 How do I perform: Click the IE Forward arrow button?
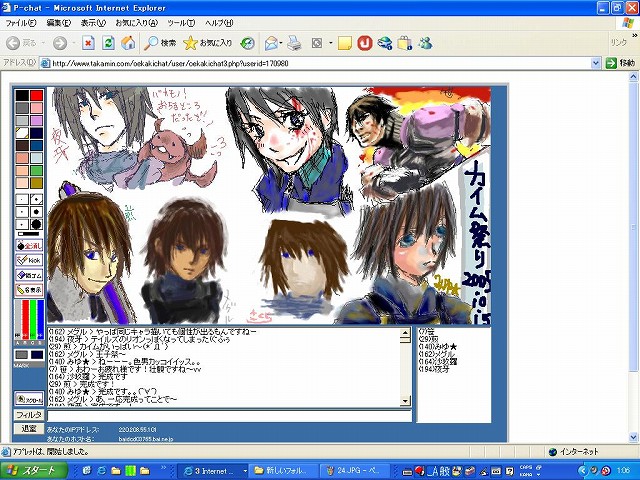(60, 43)
